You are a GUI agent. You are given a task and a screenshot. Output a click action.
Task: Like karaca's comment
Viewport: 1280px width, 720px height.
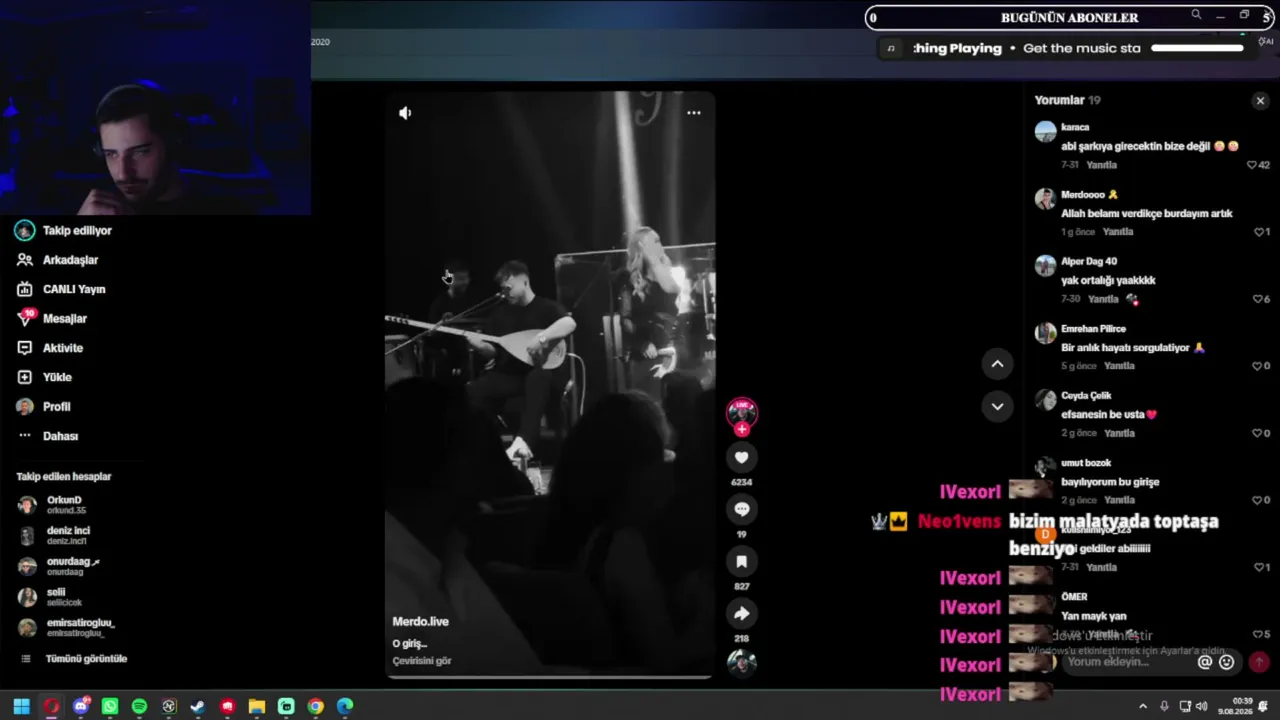[1252, 165]
